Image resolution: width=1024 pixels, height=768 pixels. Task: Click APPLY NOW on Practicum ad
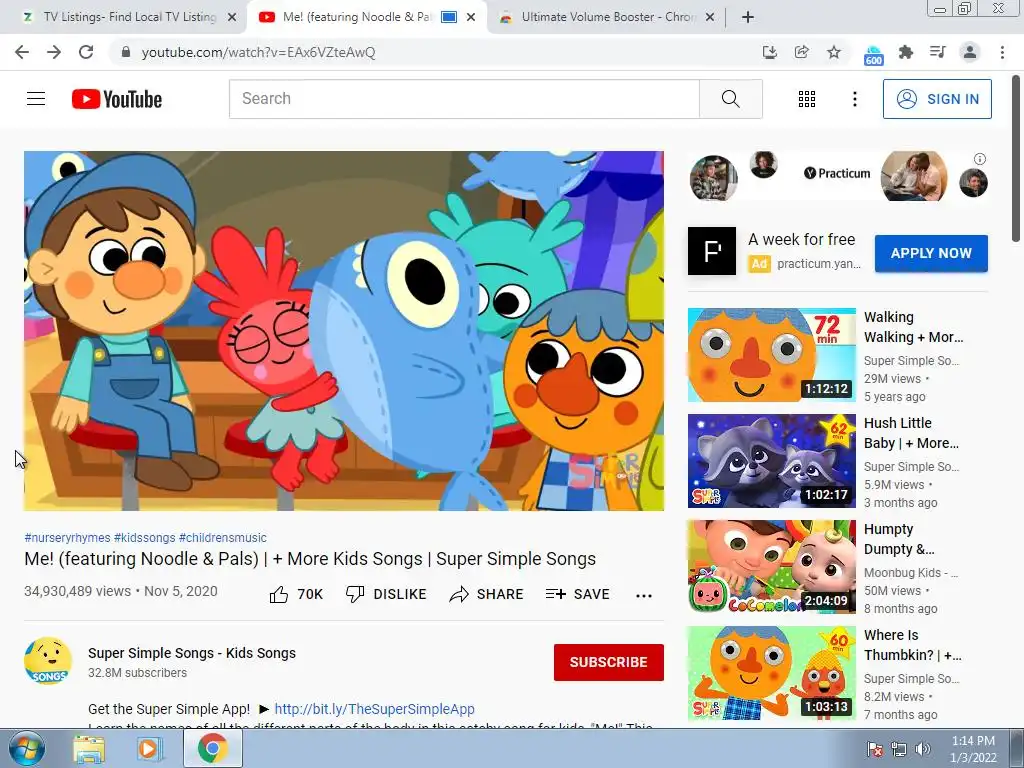pyautogui.click(x=931, y=253)
